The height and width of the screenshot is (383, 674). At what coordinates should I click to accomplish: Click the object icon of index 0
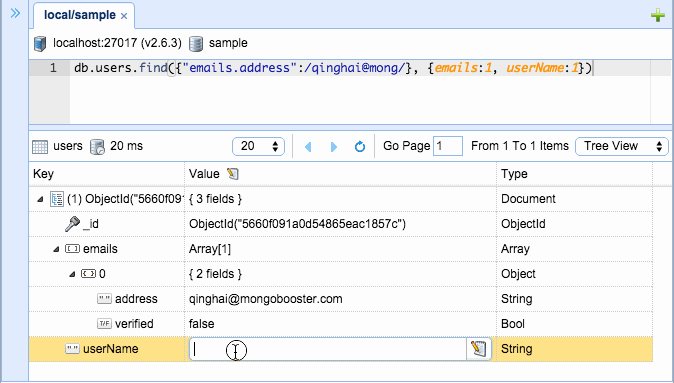pos(89,274)
